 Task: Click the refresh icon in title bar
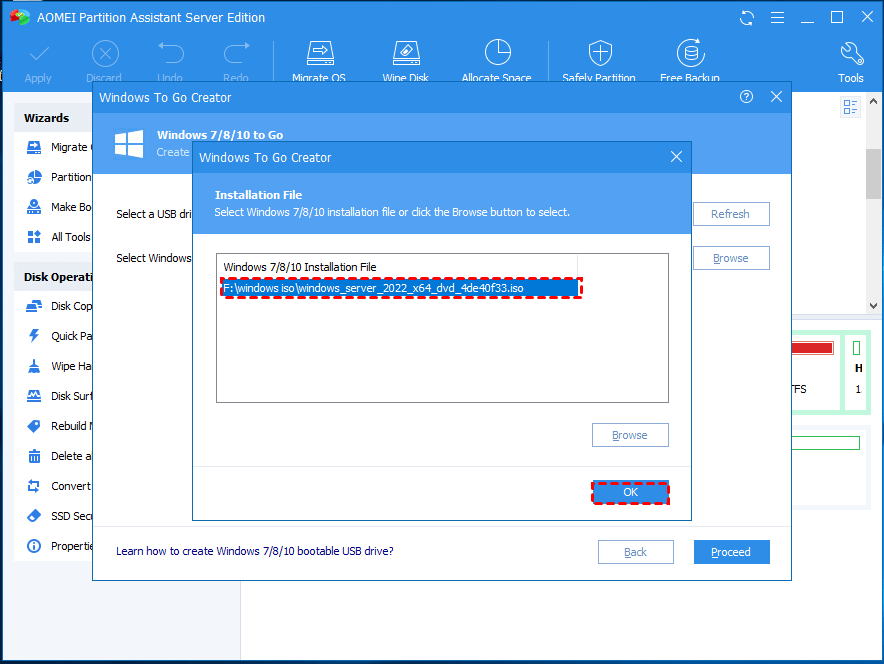pyautogui.click(x=746, y=18)
